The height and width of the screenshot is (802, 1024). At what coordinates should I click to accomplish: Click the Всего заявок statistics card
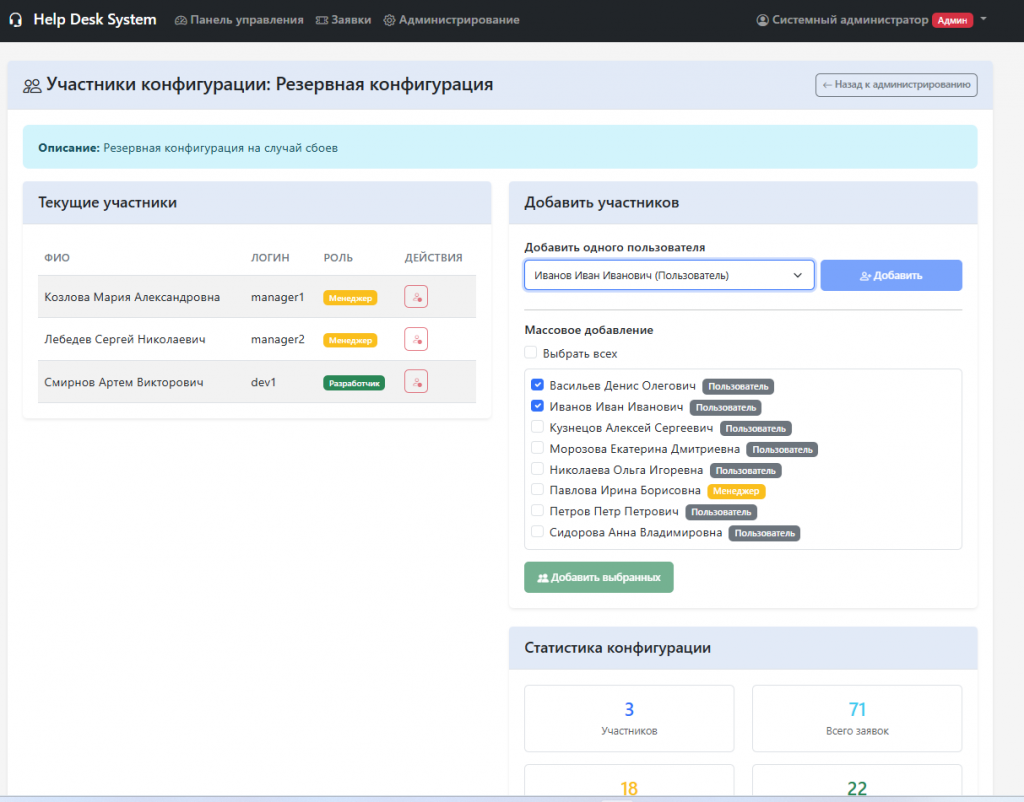pyautogui.click(x=856, y=718)
